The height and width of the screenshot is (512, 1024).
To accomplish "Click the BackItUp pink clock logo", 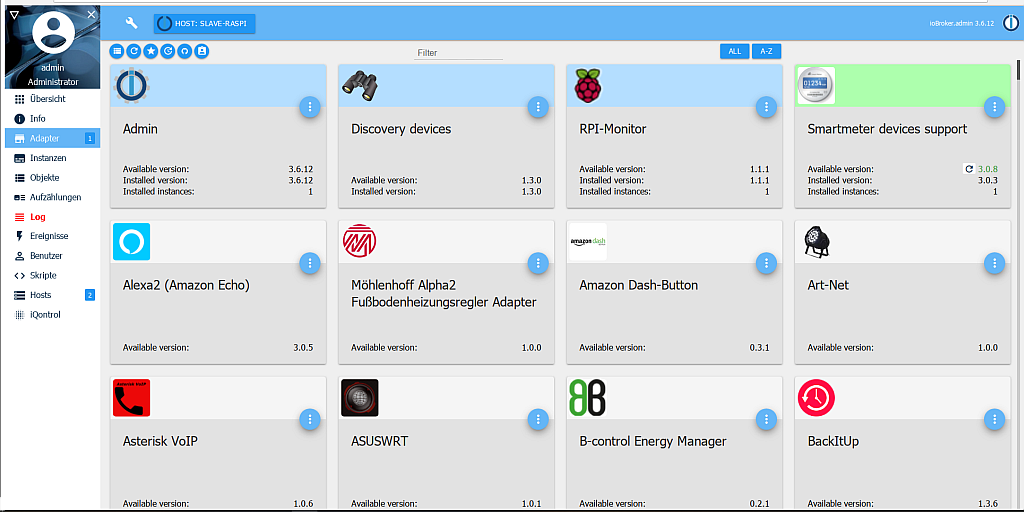I will pos(816,398).
